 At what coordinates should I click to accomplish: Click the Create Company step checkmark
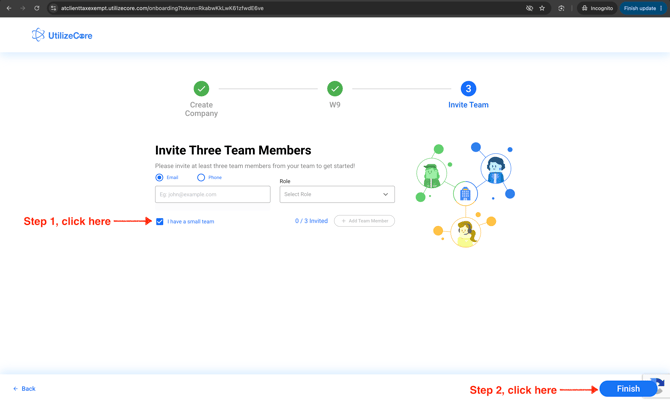[x=201, y=88]
